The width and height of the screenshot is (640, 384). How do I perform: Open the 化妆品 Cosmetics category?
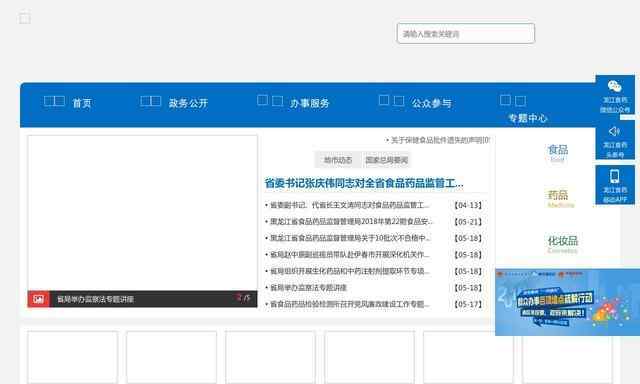point(562,244)
